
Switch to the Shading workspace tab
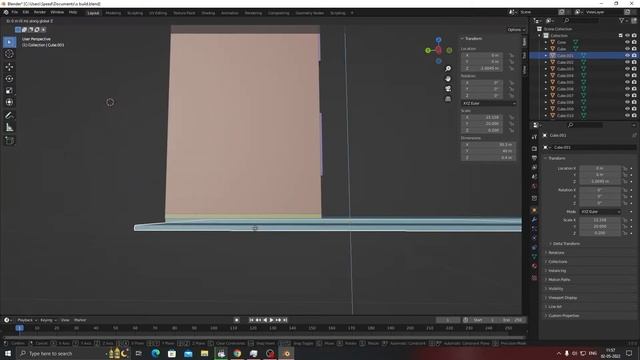click(208, 13)
